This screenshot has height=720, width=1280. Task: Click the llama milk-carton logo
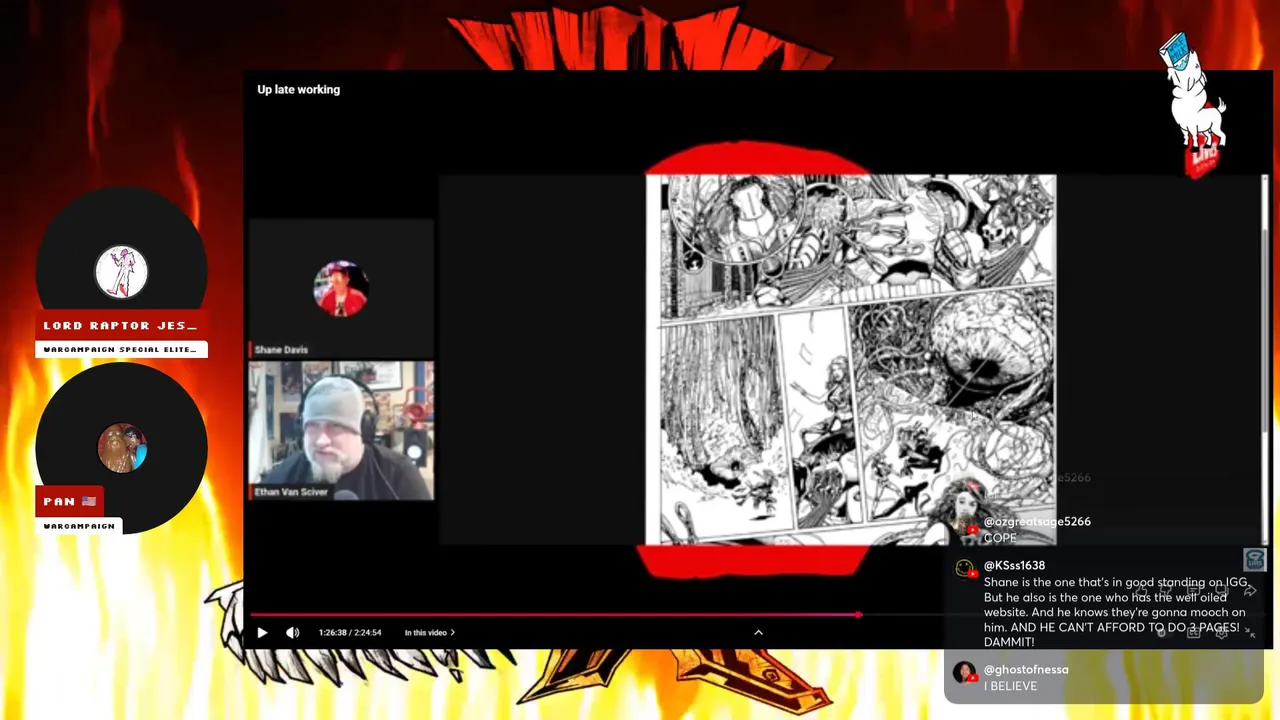[1194, 108]
